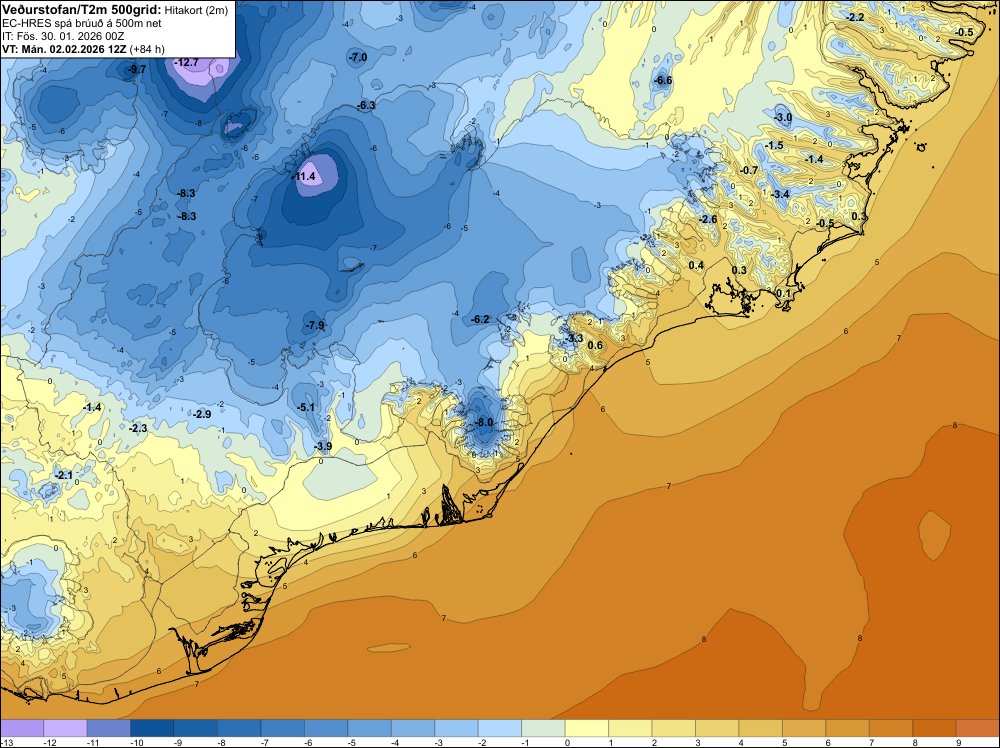Click the -7.9 temperature label
This screenshot has height=748, width=1000.
pos(314,325)
